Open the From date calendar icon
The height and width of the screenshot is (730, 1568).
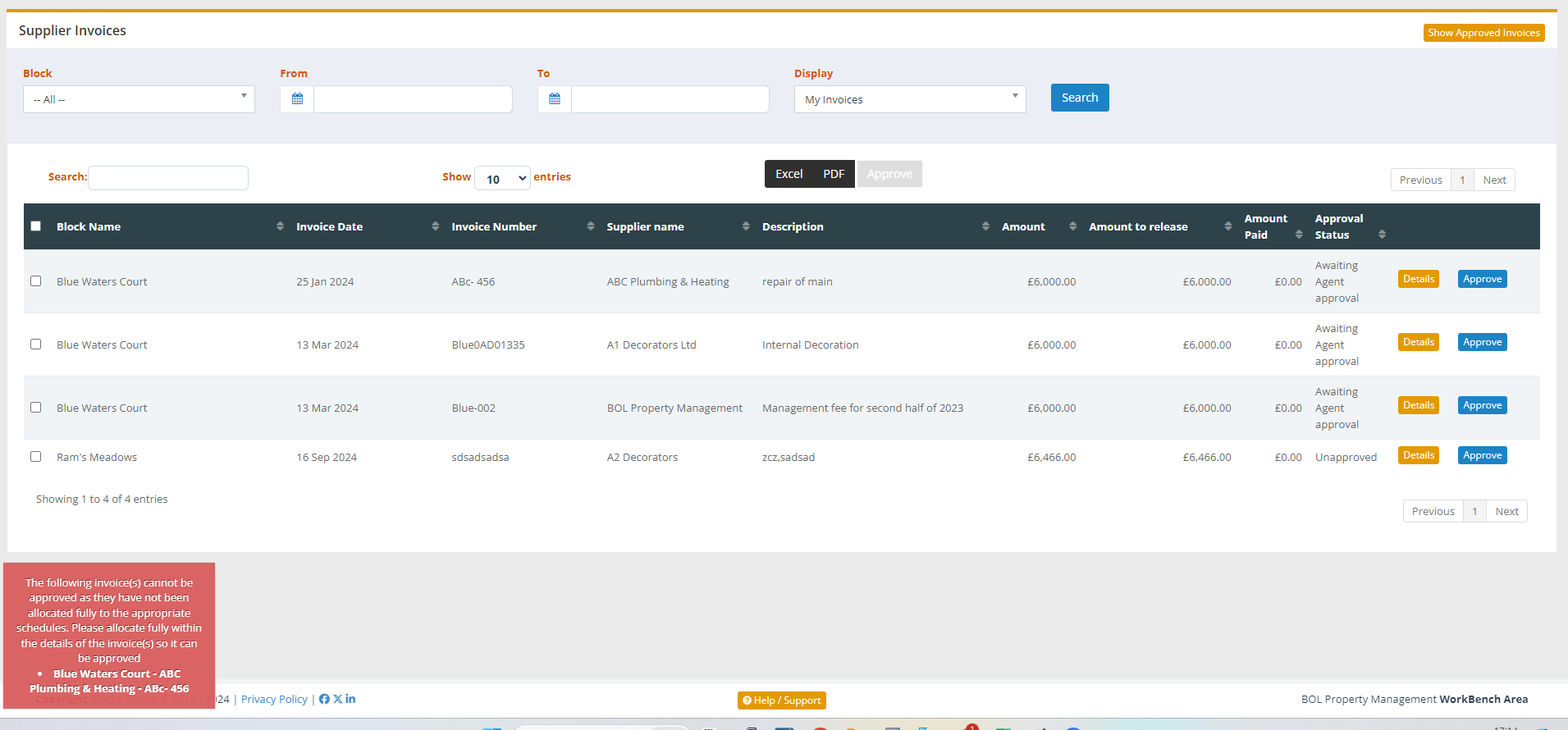tap(297, 99)
